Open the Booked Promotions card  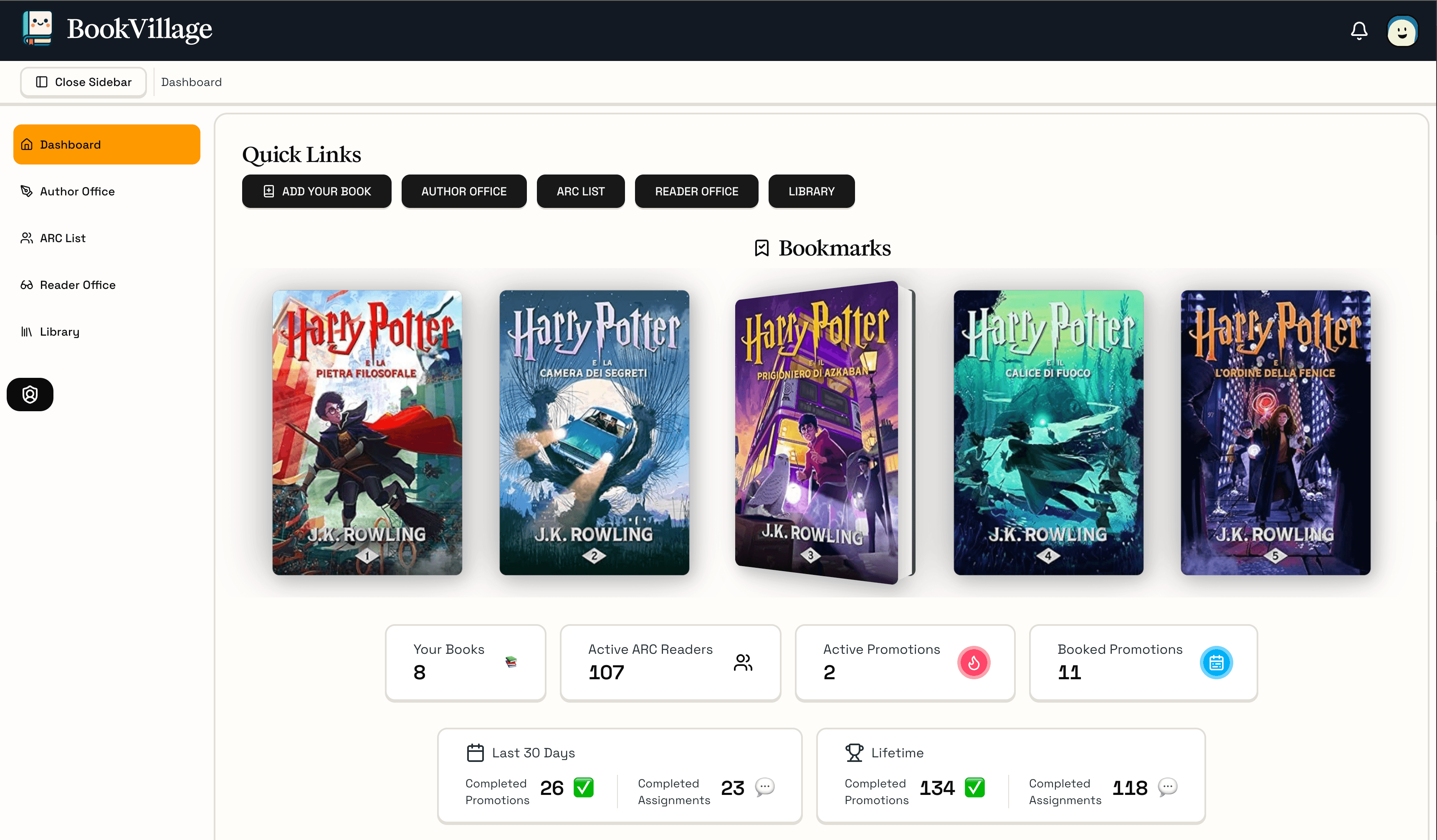coord(1143,663)
